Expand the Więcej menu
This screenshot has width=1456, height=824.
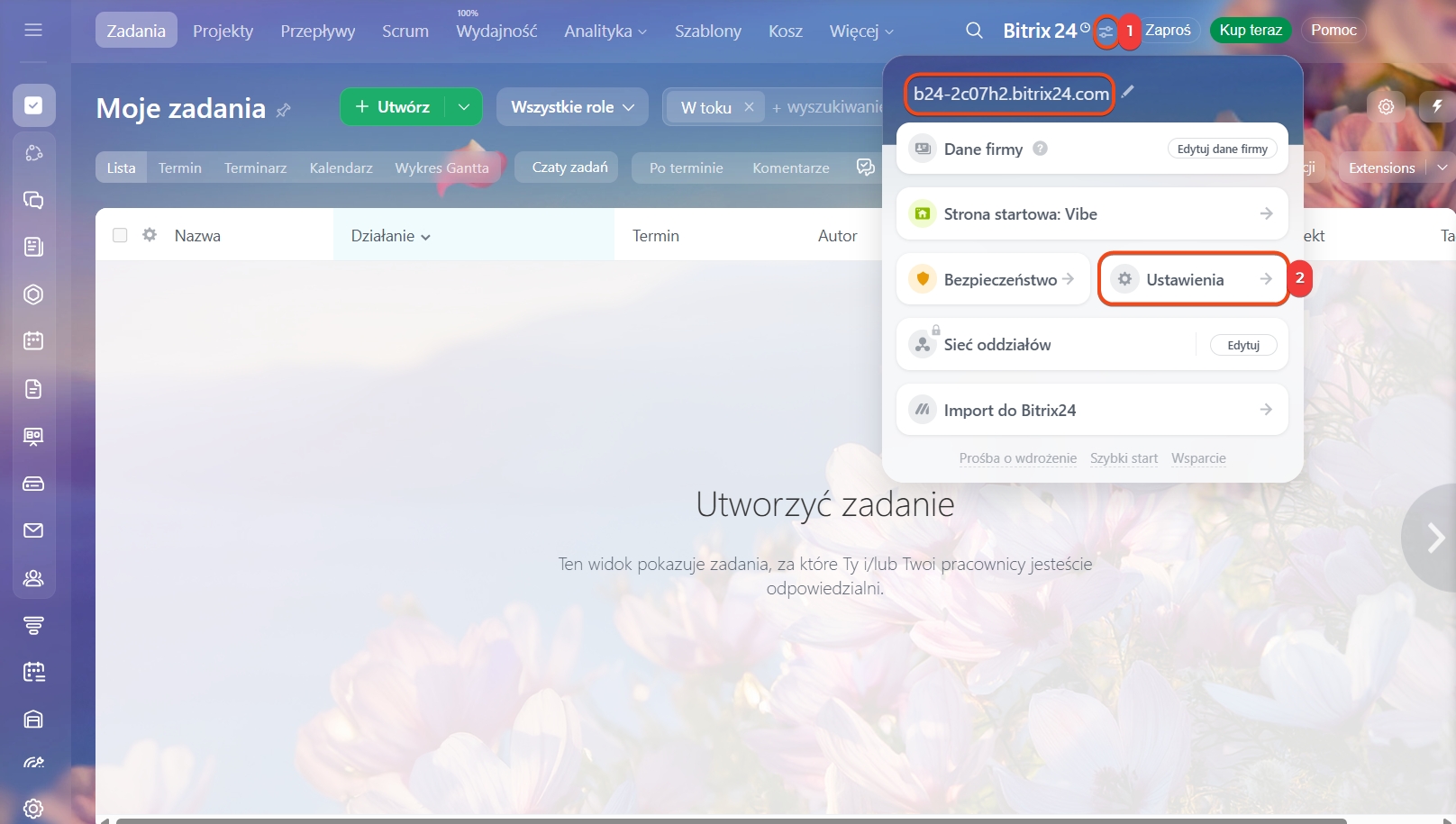coord(861,31)
